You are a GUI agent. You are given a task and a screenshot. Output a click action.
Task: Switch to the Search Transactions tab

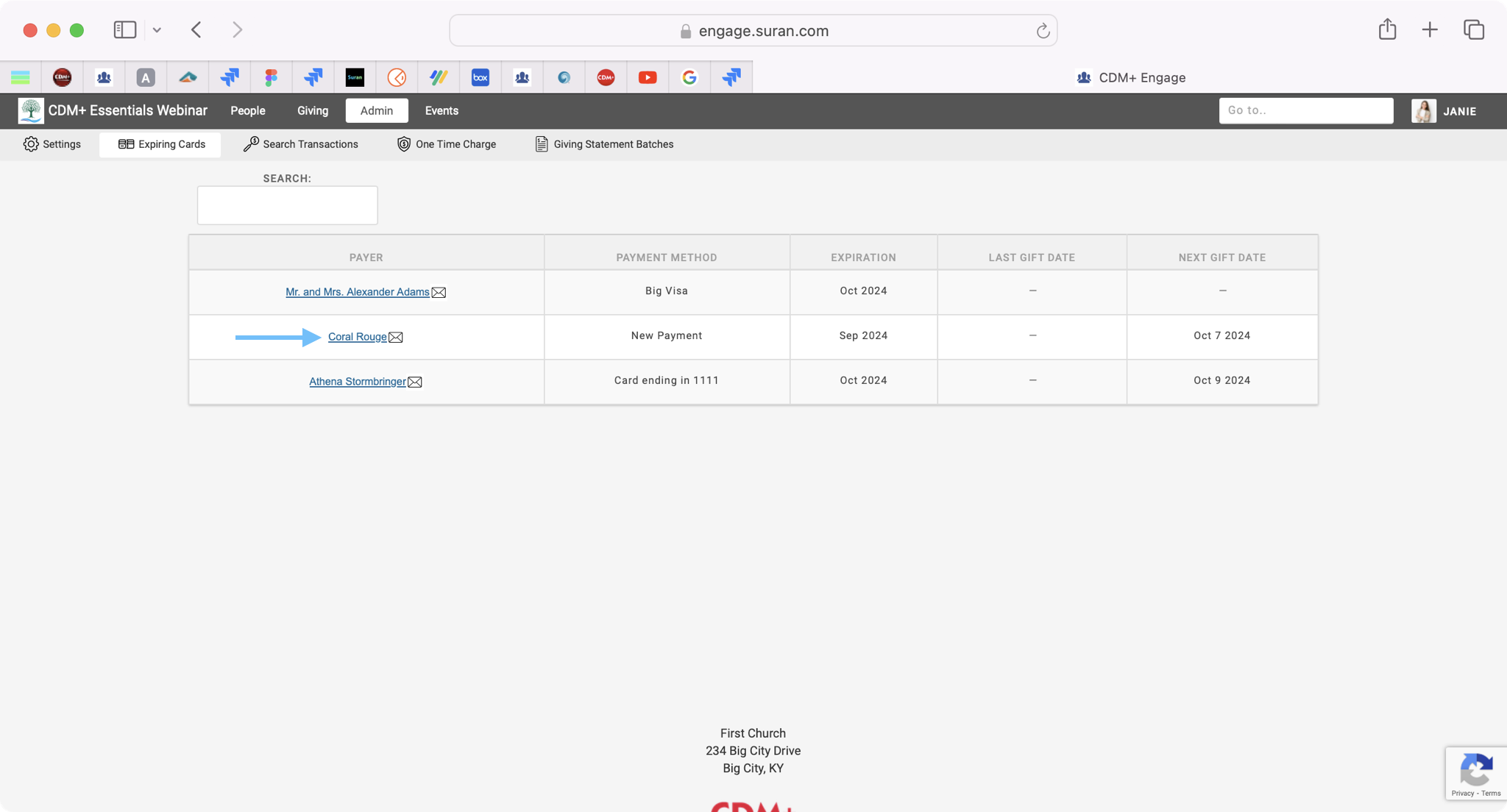click(301, 144)
